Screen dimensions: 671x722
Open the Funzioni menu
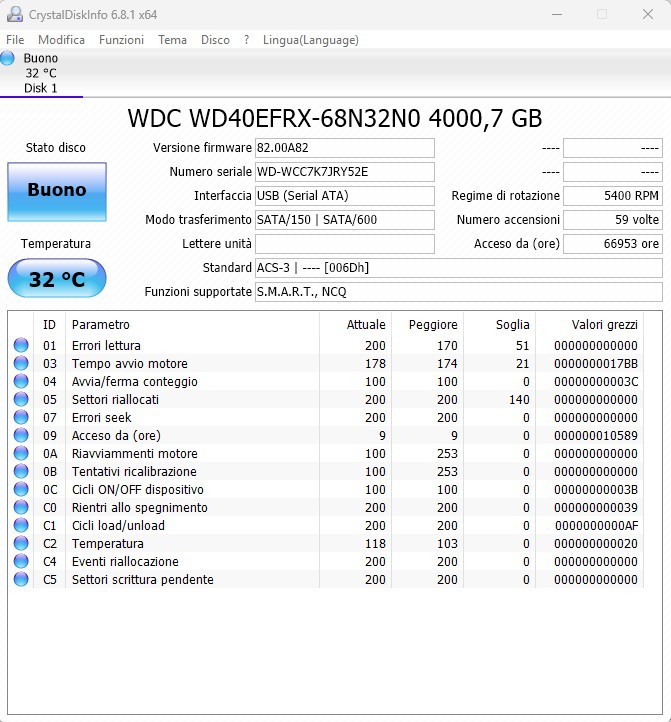(x=121, y=40)
